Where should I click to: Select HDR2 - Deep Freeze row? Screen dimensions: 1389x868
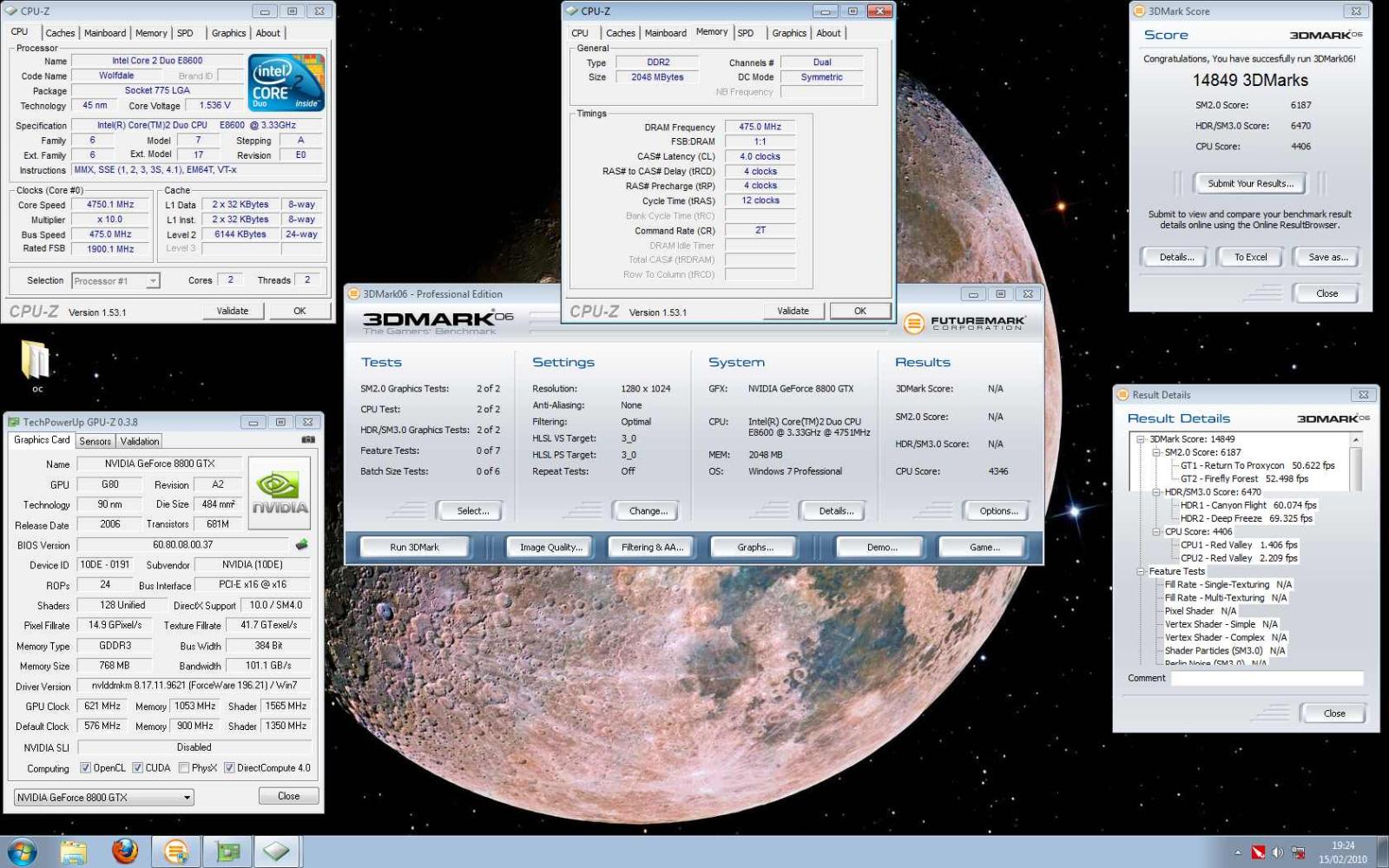[x=1247, y=518]
